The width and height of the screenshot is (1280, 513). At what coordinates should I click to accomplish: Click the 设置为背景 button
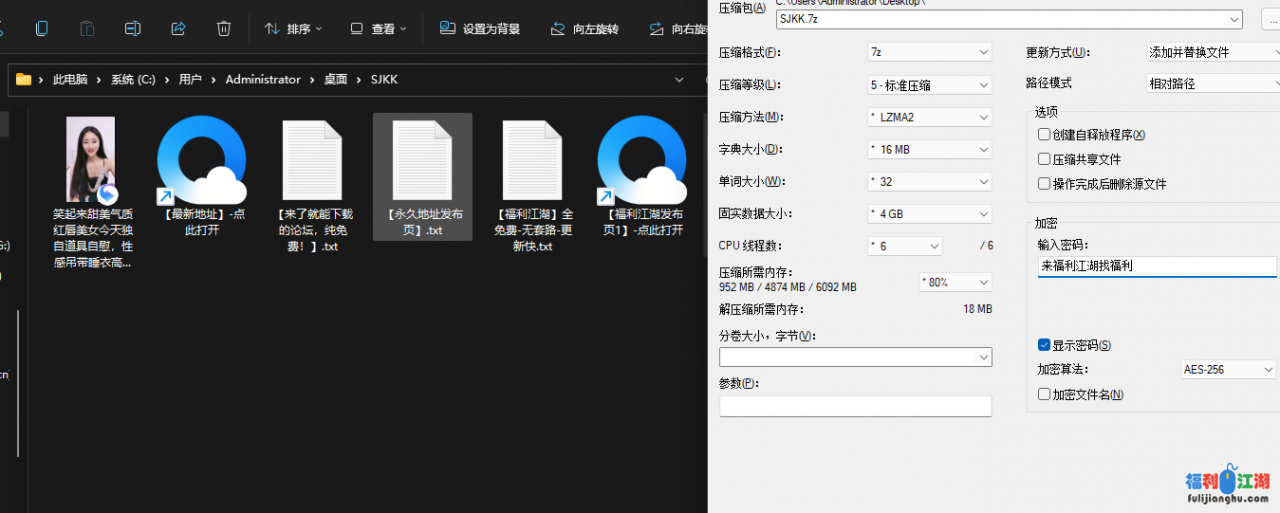coord(480,29)
